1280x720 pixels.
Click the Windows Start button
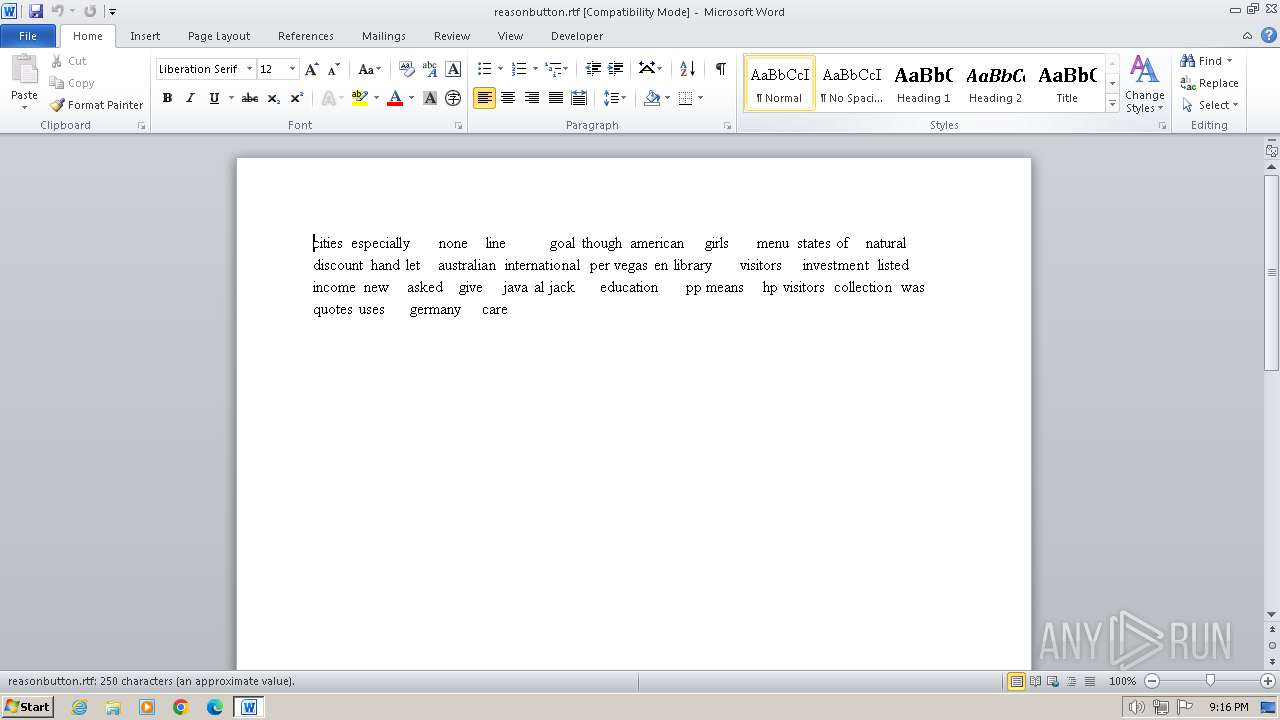28,707
